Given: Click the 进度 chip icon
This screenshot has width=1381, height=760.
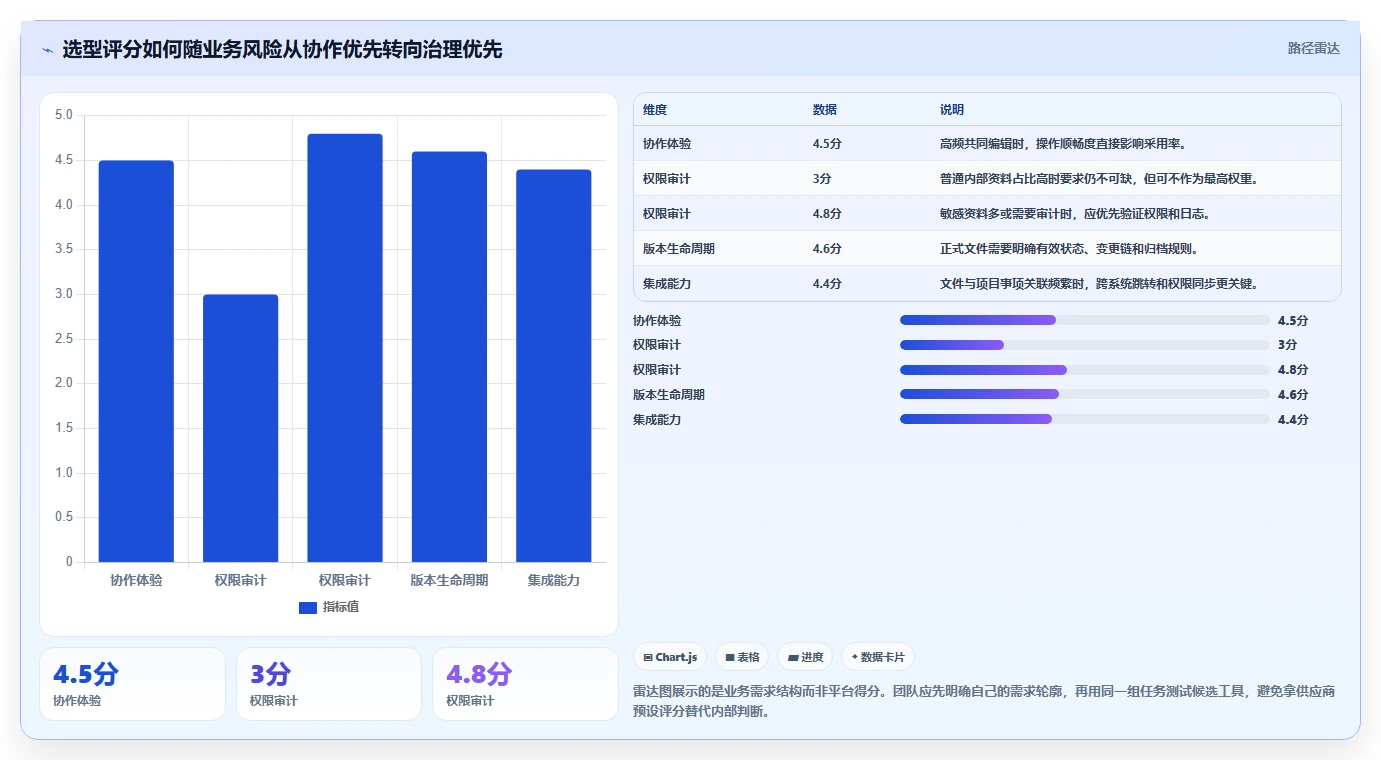Looking at the screenshot, I should [x=793, y=657].
